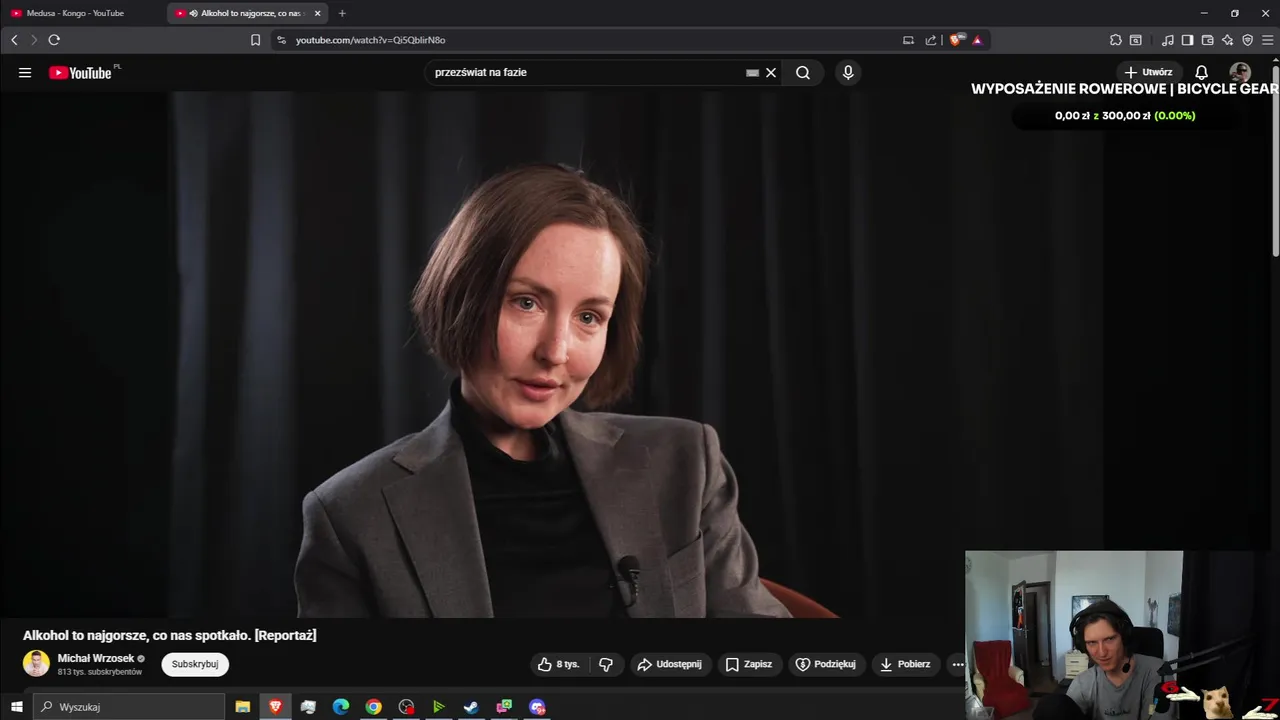1280x720 pixels.
Task: Click the Michał Wrzosek channel avatar
Action: pyautogui.click(x=36, y=663)
